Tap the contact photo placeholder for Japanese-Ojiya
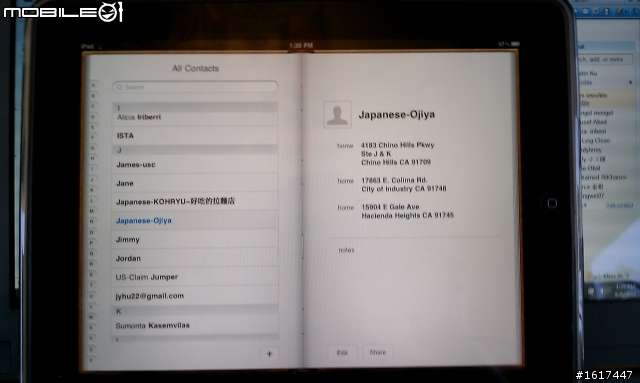Screen dimensions: 640x383 [337, 115]
